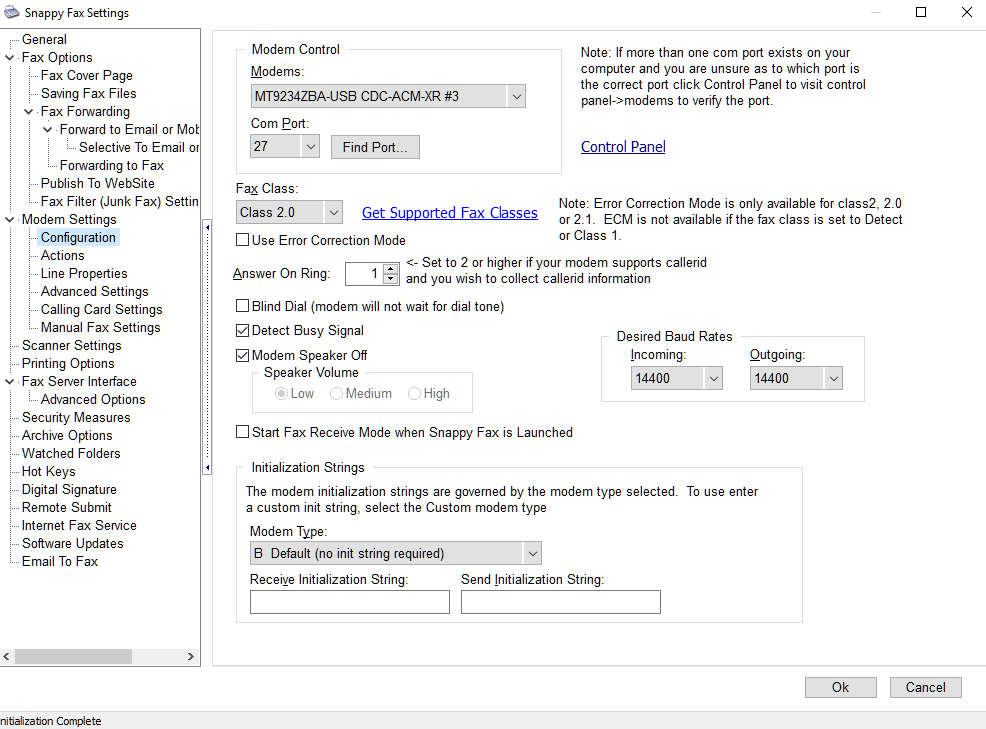This screenshot has width=986, height=729.
Task: Collapse the Fax Forwarding tree node
Action: coord(30,112)
